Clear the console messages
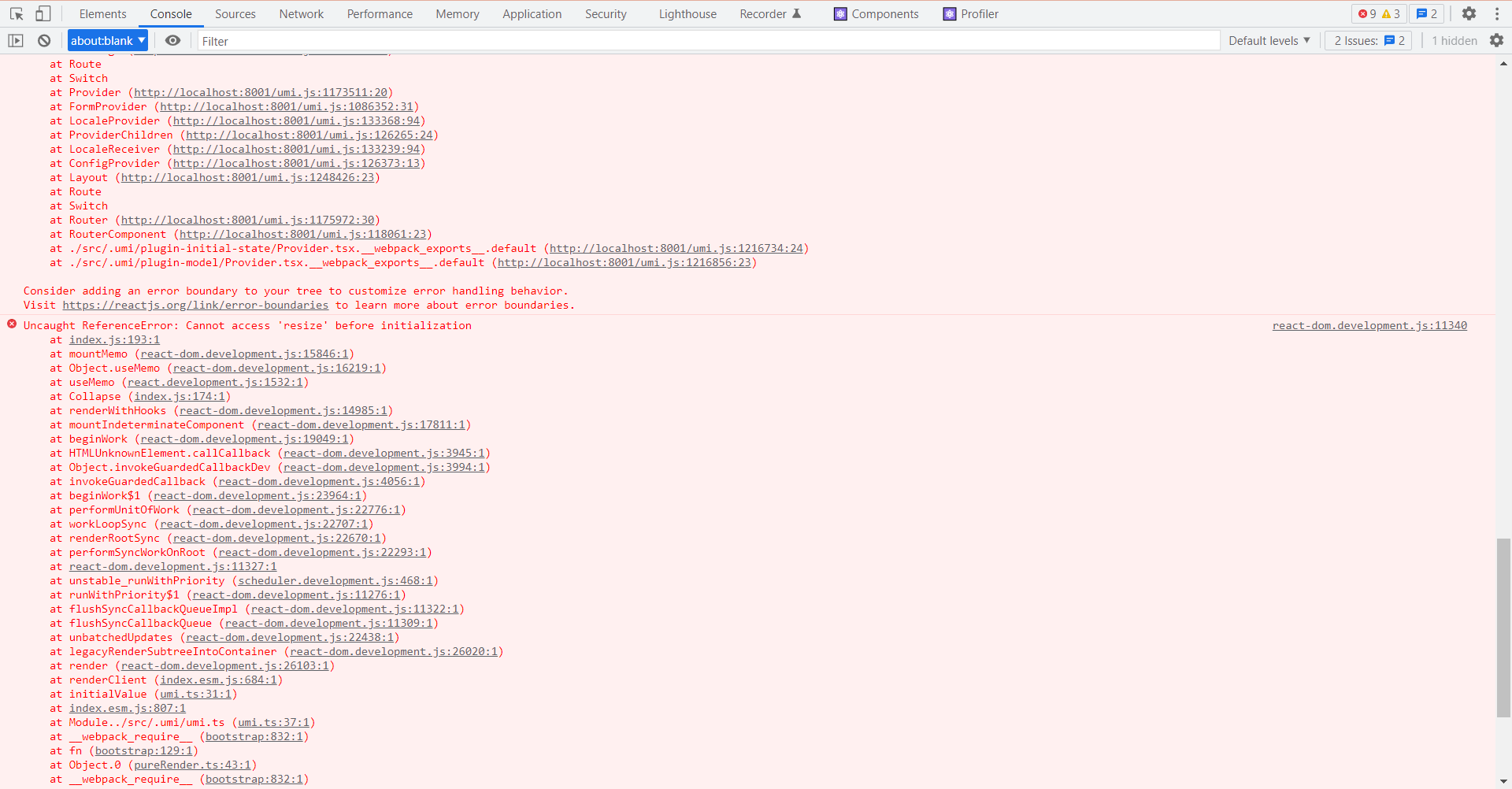The width and height of the screenshot is (1512, 789). [44, 40]
